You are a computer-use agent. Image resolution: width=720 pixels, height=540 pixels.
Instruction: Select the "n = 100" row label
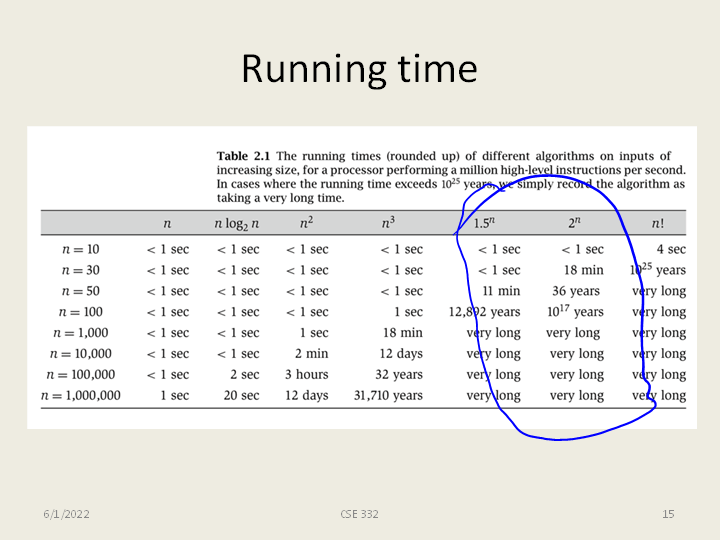point(80,312)
